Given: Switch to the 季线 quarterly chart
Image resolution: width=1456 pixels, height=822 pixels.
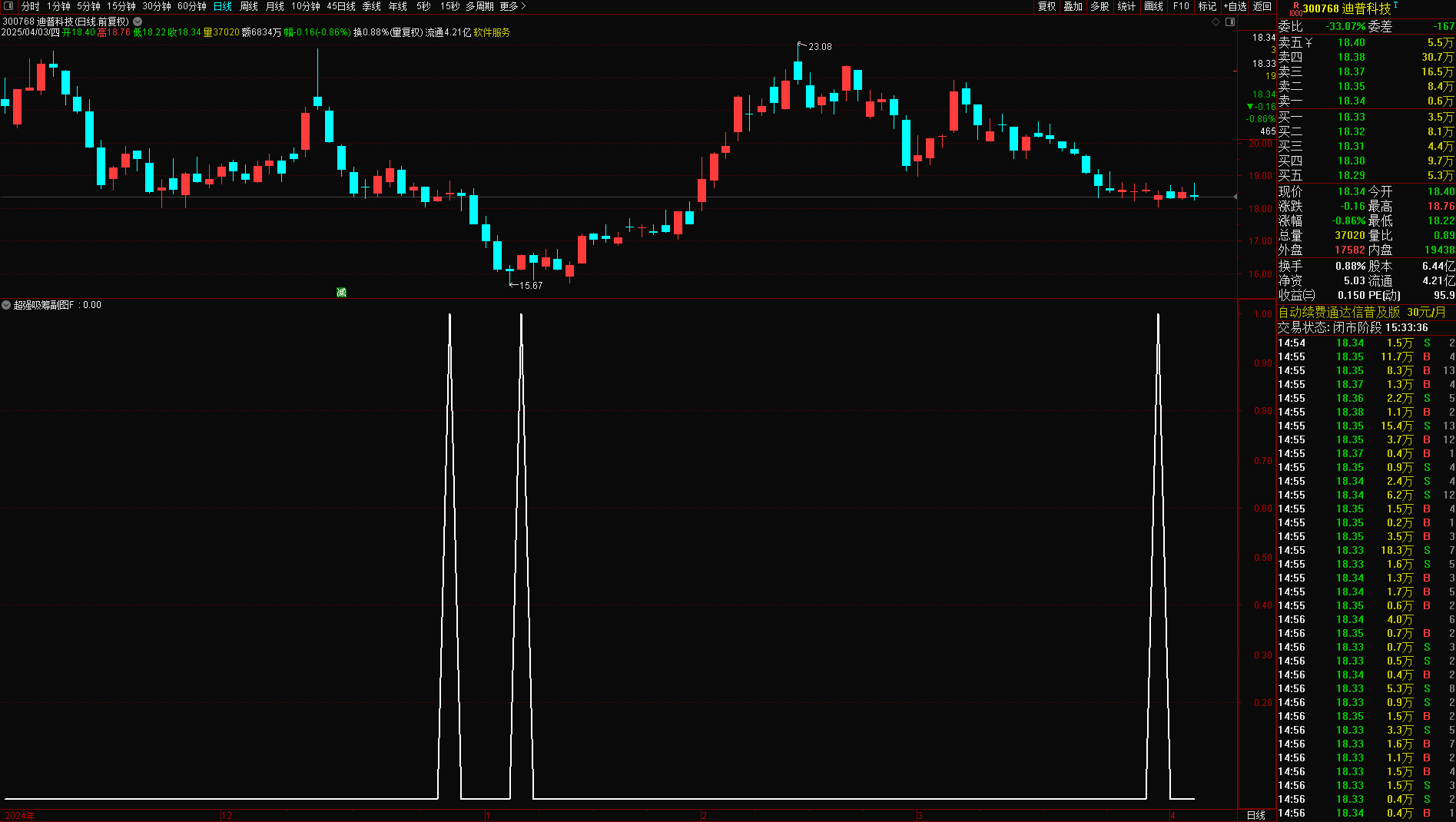Looking at the screenshot, I should pyautogui.click(x=372, y=6).
